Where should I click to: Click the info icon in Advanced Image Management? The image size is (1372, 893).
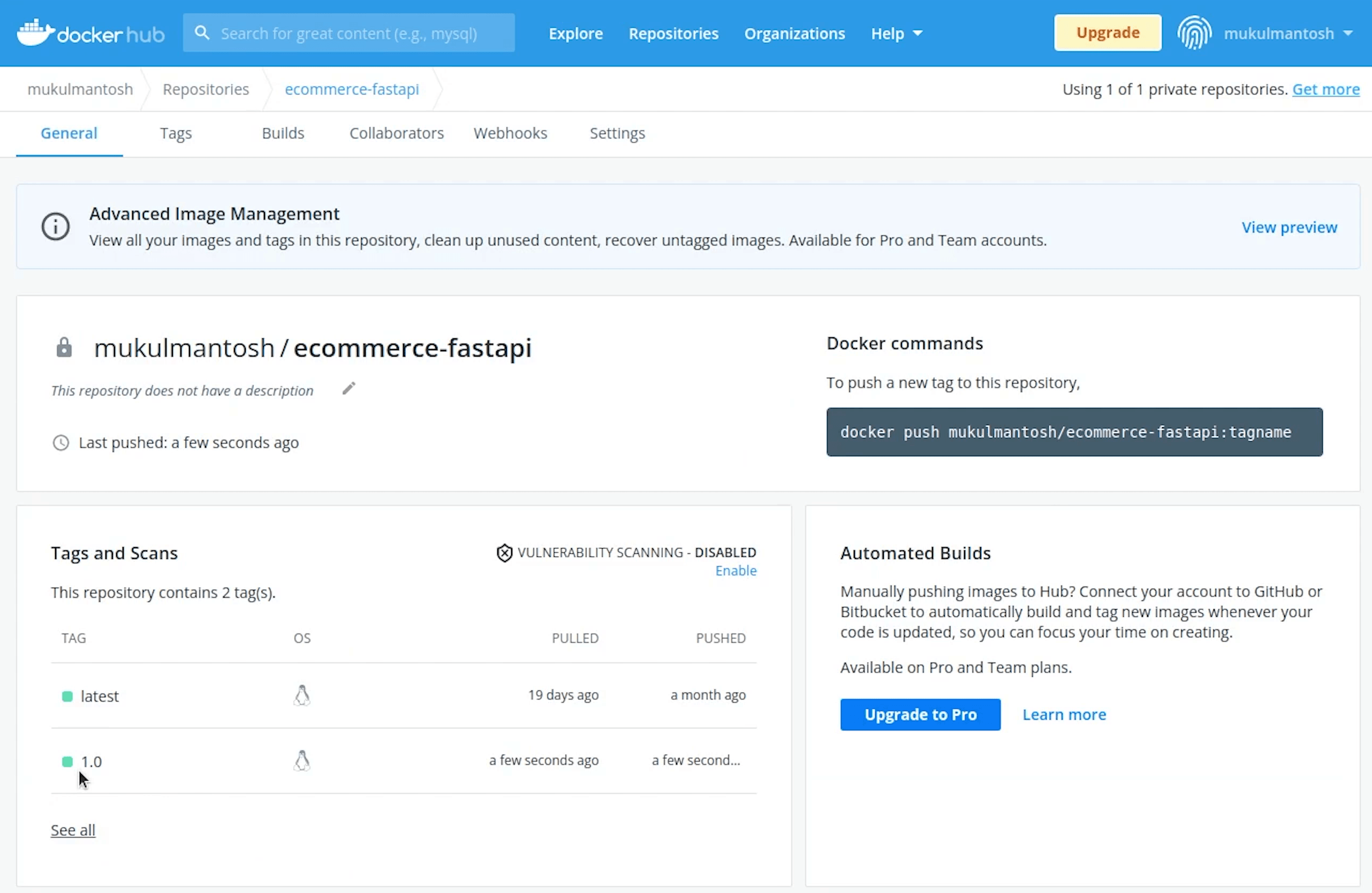(55, 226)
